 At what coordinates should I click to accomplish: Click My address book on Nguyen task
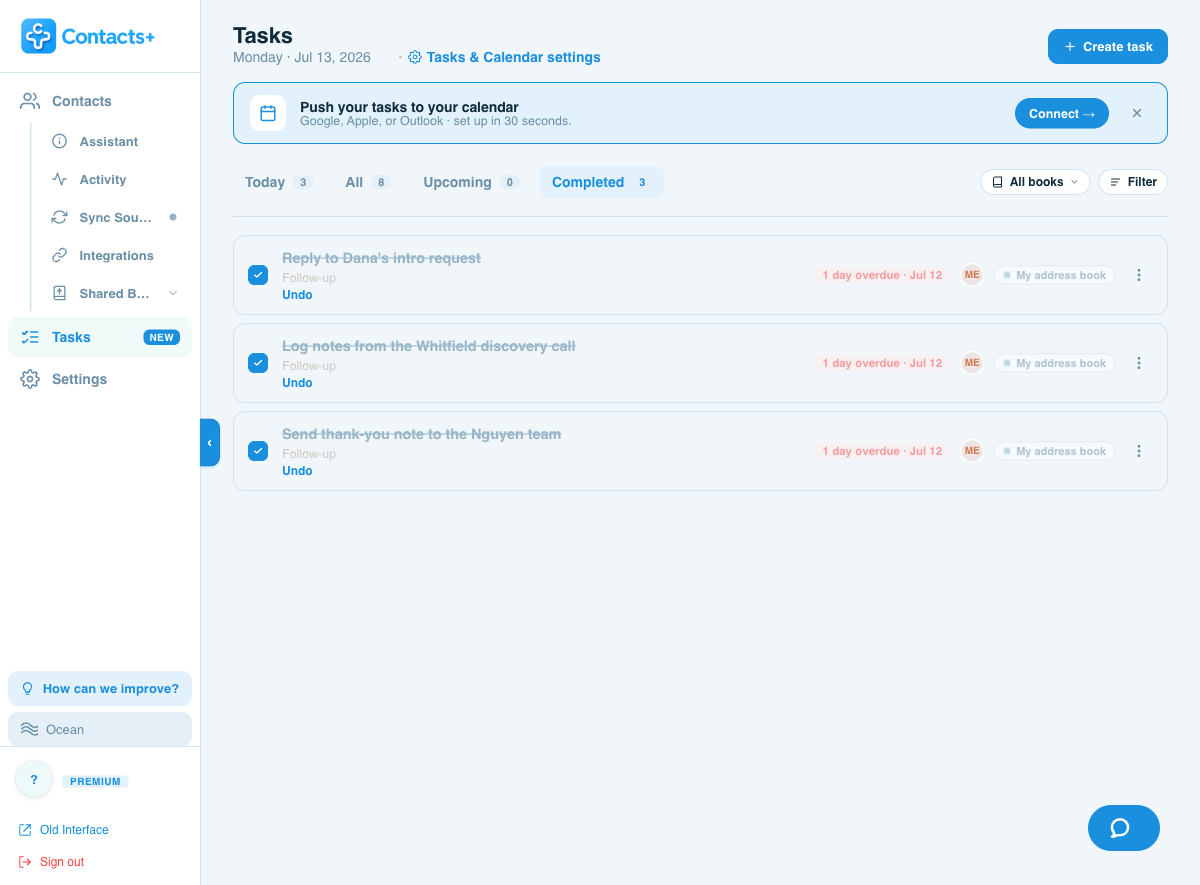point(1054,451)
